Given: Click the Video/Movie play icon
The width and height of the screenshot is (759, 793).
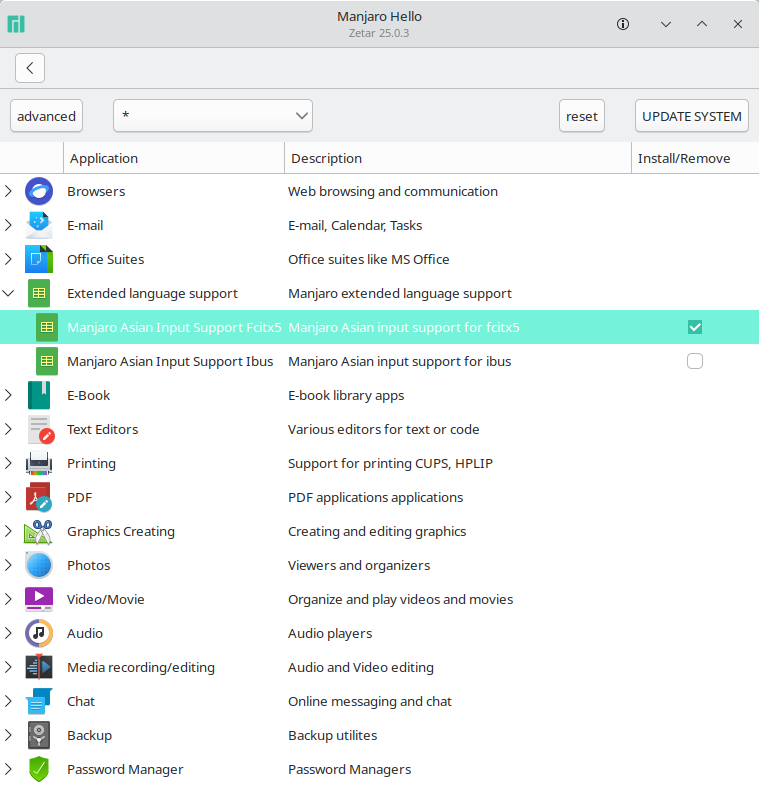Looking at the screenshot, I should coord(39,599).
